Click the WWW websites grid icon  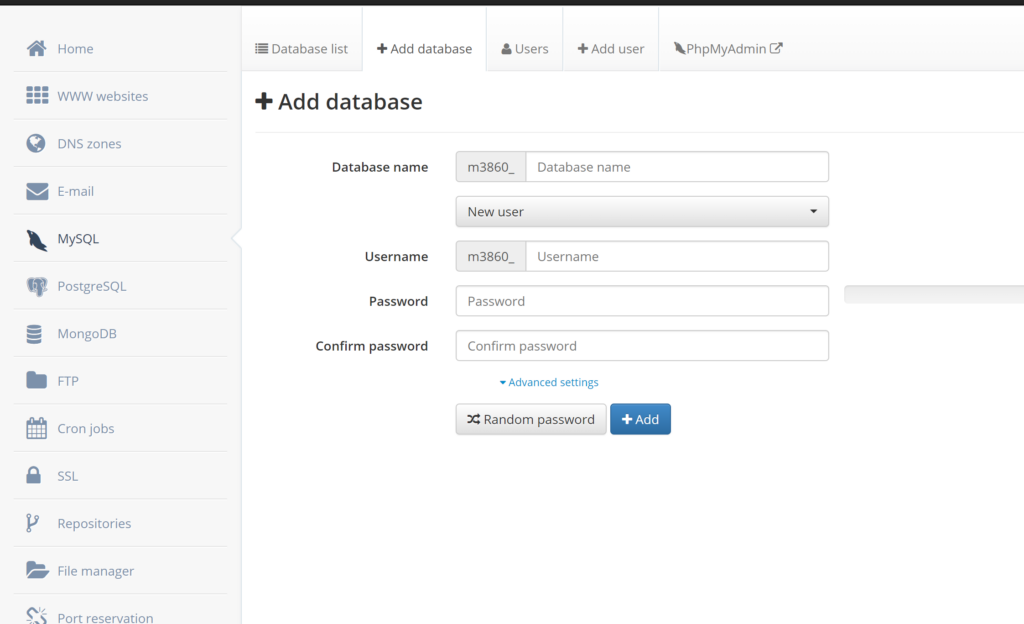(37, 96)
